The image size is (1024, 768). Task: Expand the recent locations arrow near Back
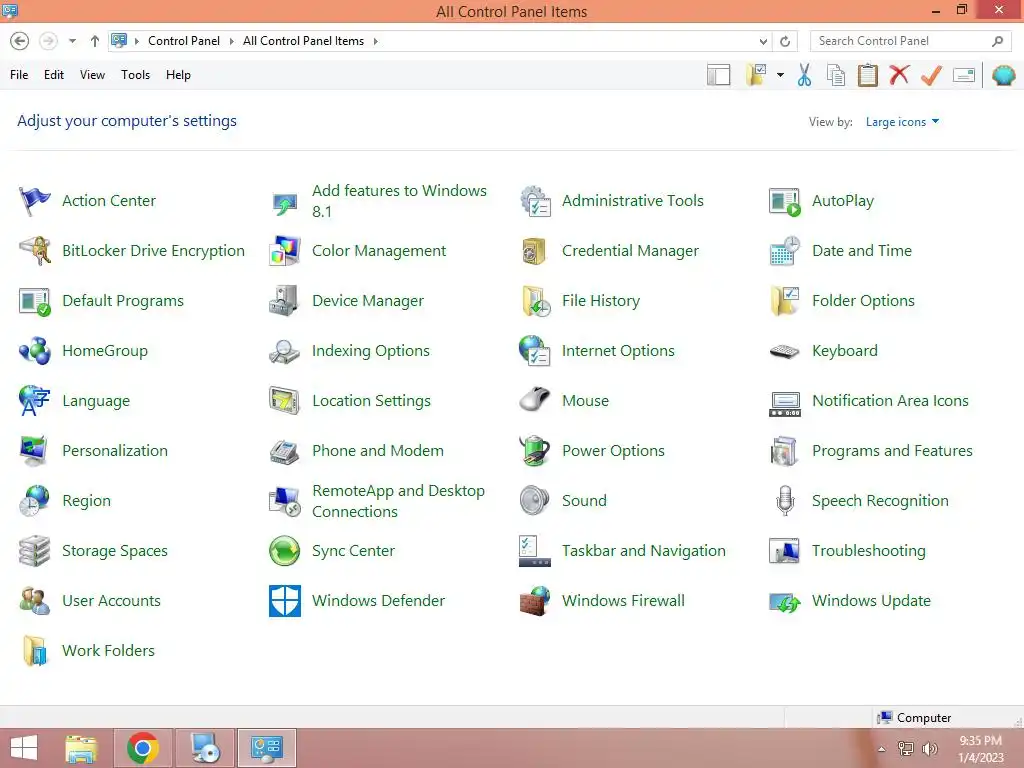coord(72,41)
